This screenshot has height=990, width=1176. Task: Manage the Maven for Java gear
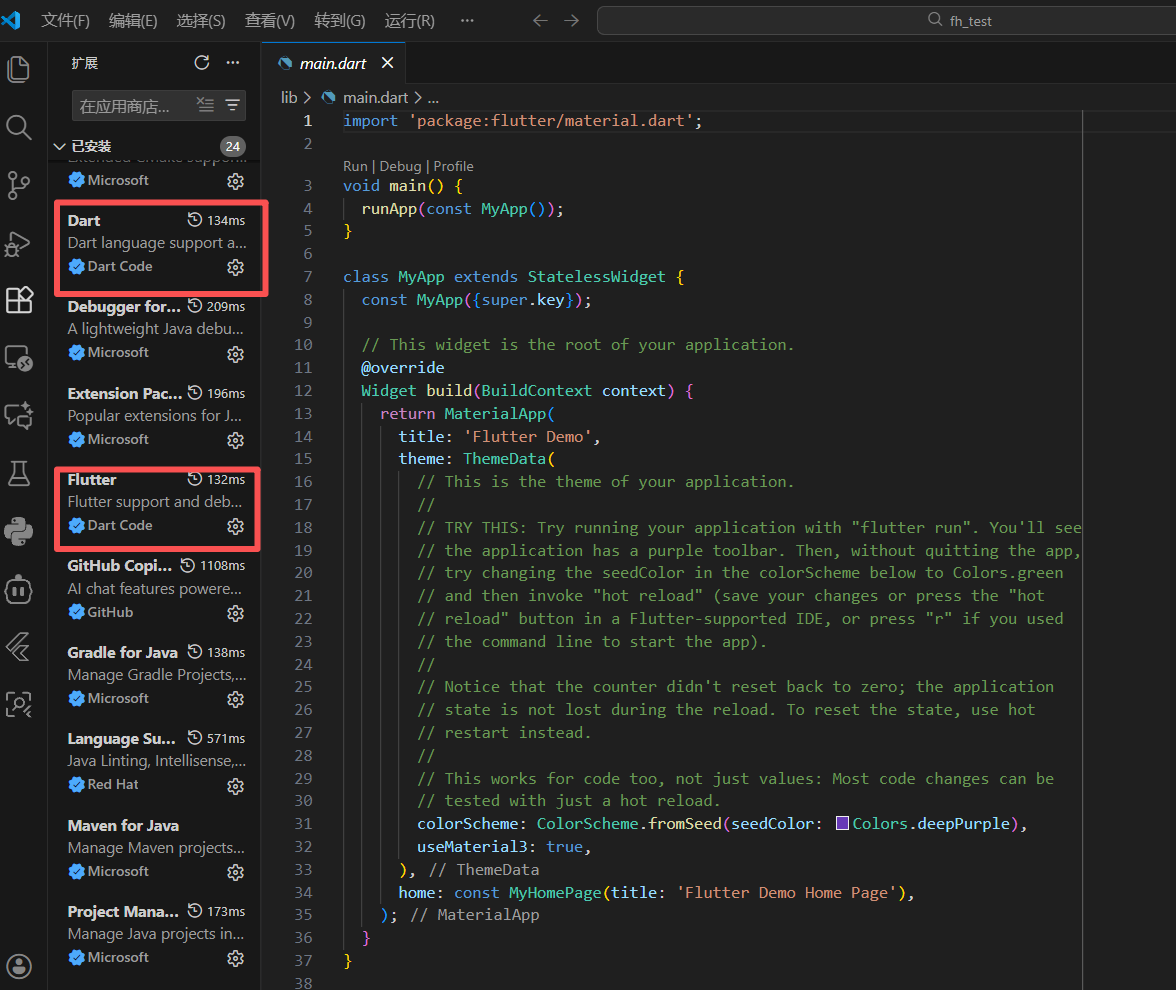coord(236,872)
